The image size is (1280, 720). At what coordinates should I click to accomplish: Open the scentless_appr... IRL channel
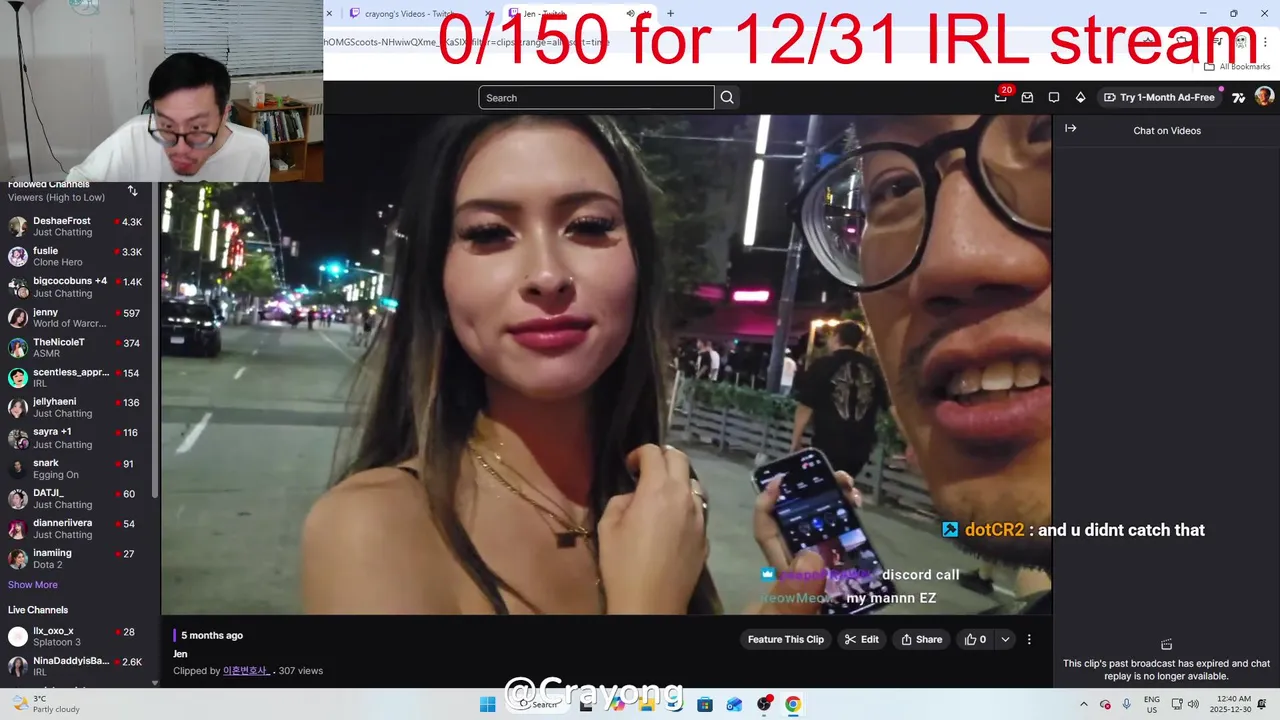[78, 377]
